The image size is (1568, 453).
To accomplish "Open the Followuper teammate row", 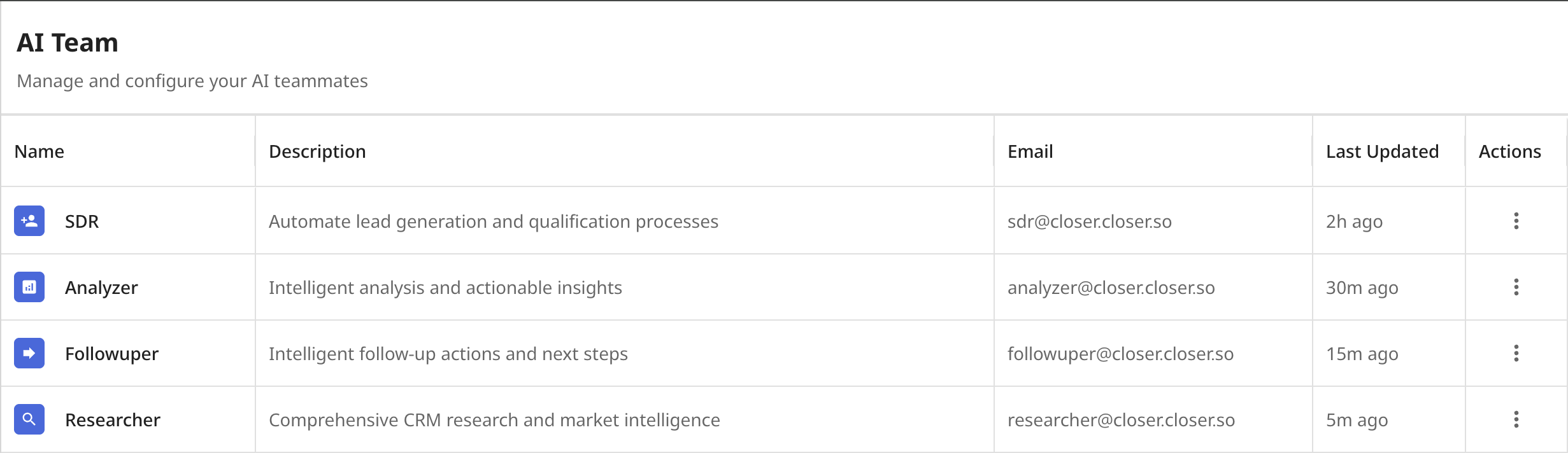I will tap(784, 353).
